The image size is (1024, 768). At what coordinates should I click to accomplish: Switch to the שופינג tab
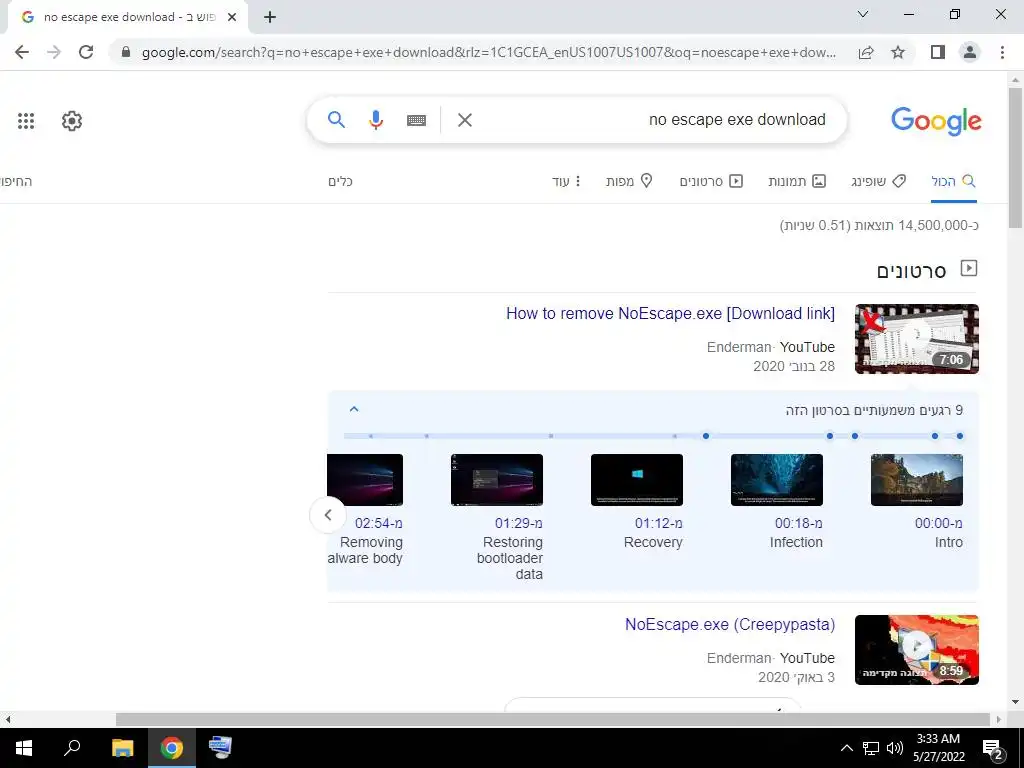[x=878, y=182]
